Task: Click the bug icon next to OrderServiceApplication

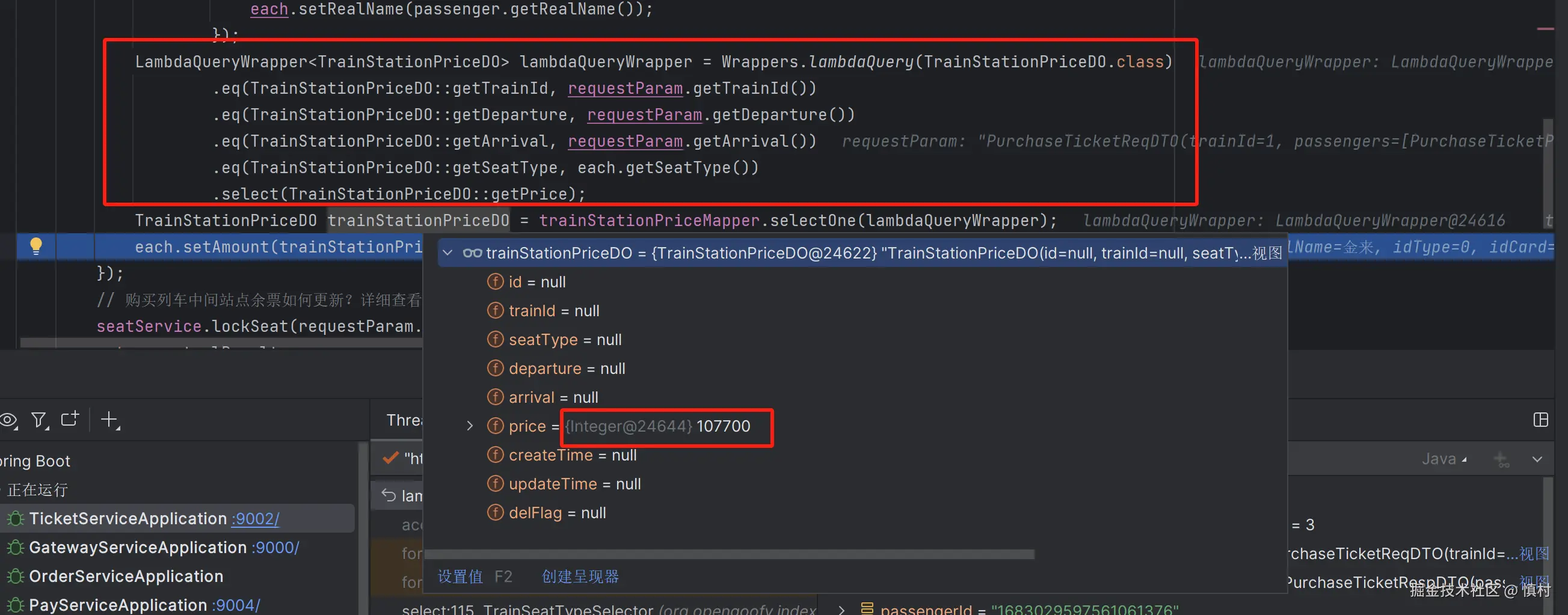Action: (15, 576)
